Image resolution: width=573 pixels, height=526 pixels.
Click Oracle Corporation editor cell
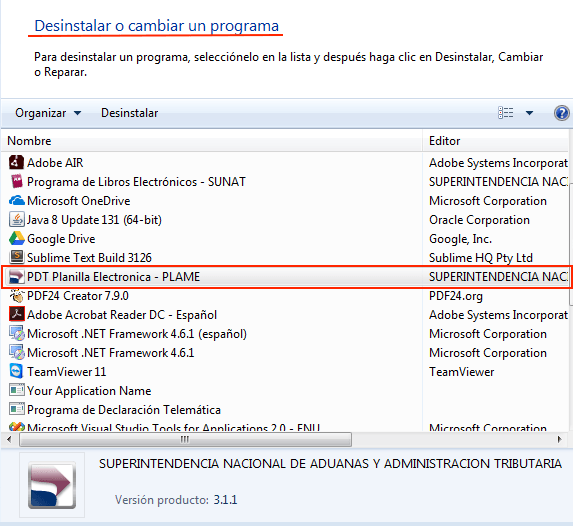point(479,220)
